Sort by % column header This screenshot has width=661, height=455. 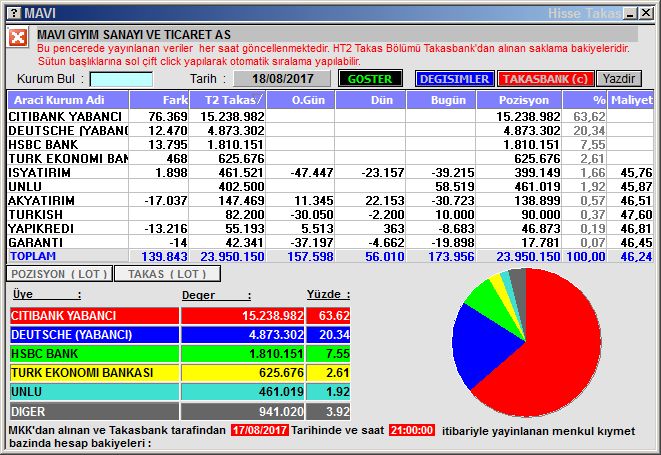585,100
